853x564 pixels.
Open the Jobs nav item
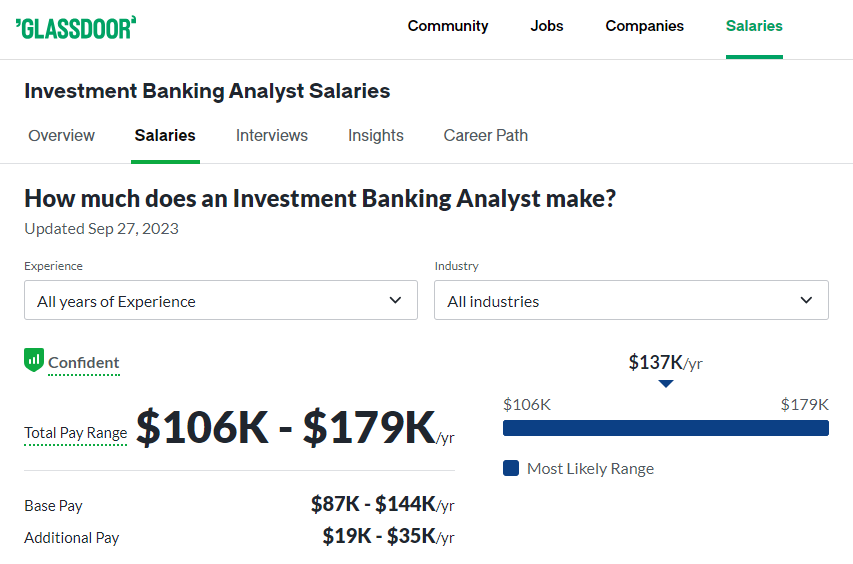point(547,26)
